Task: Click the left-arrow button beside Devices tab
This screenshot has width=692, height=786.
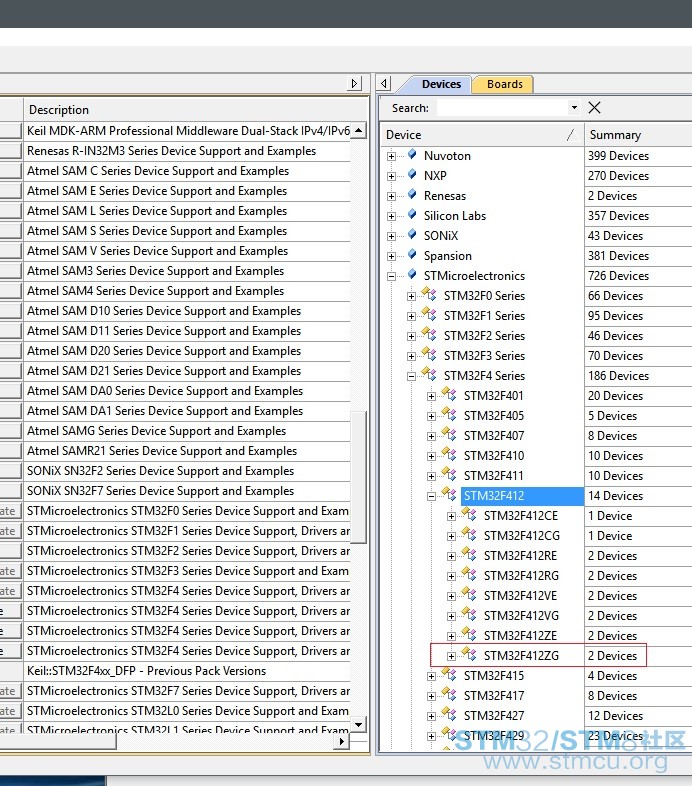Action: [384, 83]
